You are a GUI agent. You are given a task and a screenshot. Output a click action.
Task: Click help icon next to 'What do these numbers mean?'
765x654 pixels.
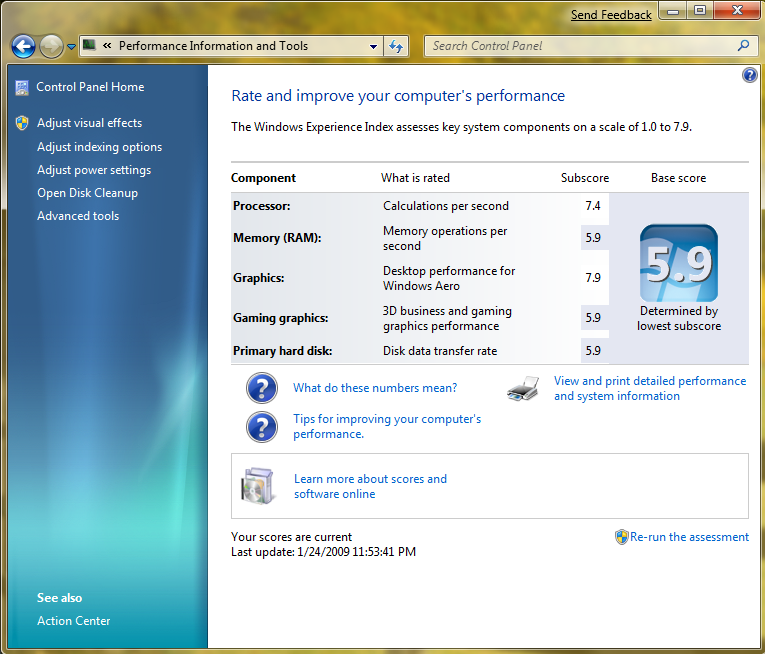click(262, 388)
